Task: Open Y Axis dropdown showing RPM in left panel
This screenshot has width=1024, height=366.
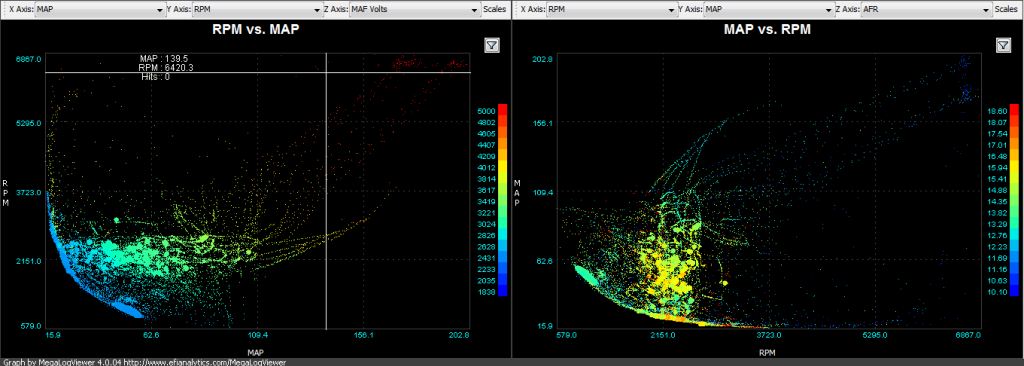Action: (x=257, y=10)
